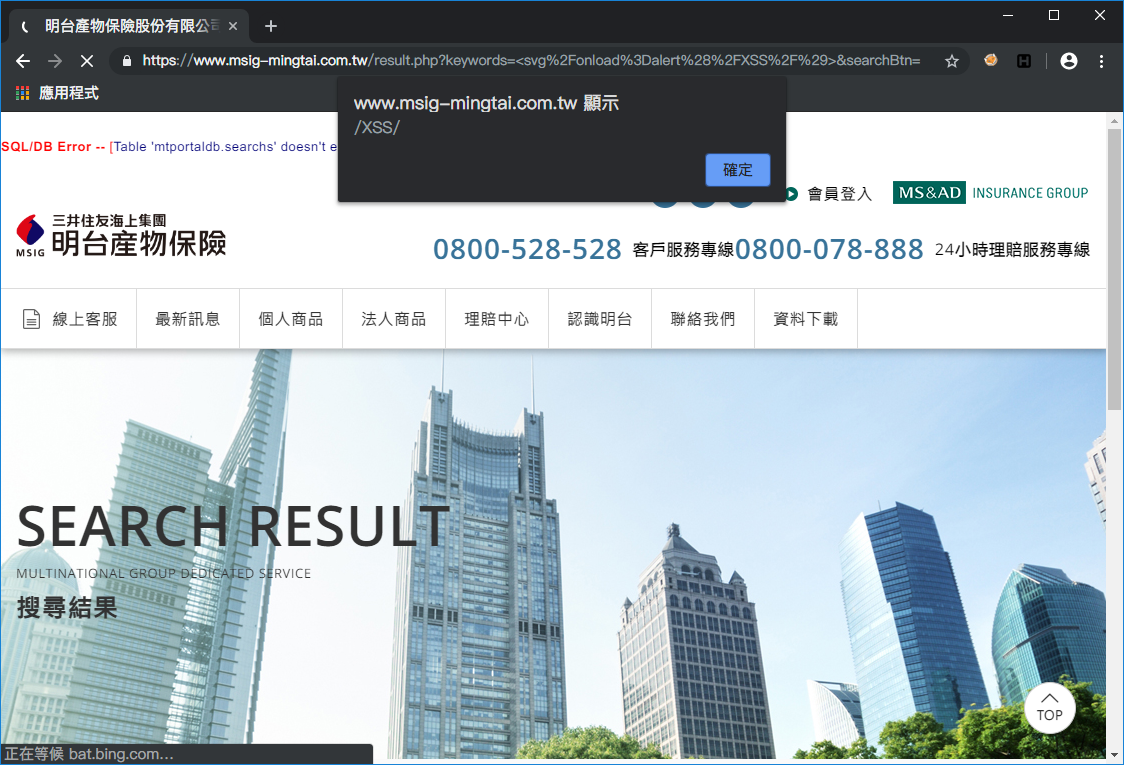Image resolution: width=1124 pixels, height=765 pixels.
Task: Bookmark this page with the star icon
Action: 951,61
